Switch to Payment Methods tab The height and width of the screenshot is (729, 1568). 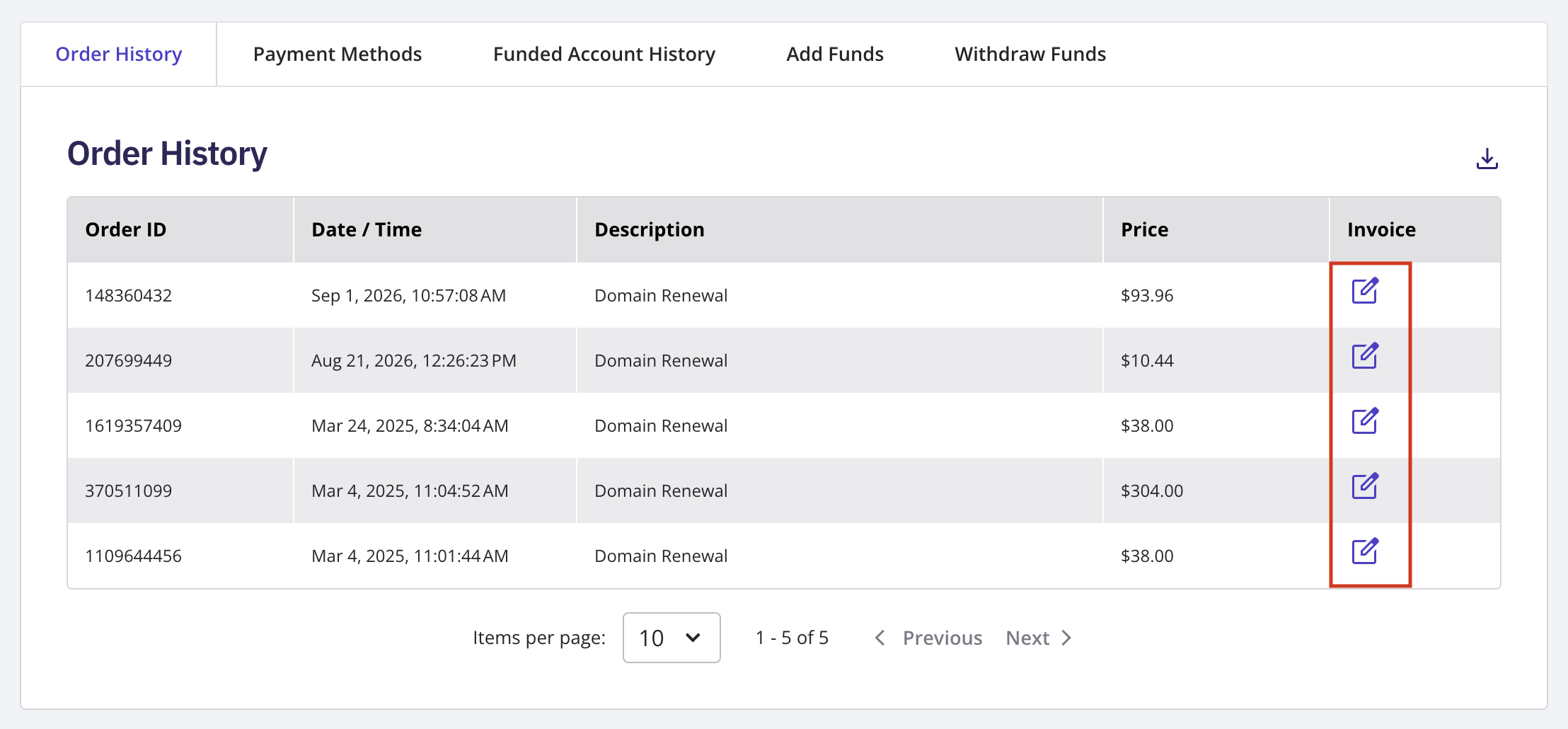pyautogui.click(x=338, y=54)
